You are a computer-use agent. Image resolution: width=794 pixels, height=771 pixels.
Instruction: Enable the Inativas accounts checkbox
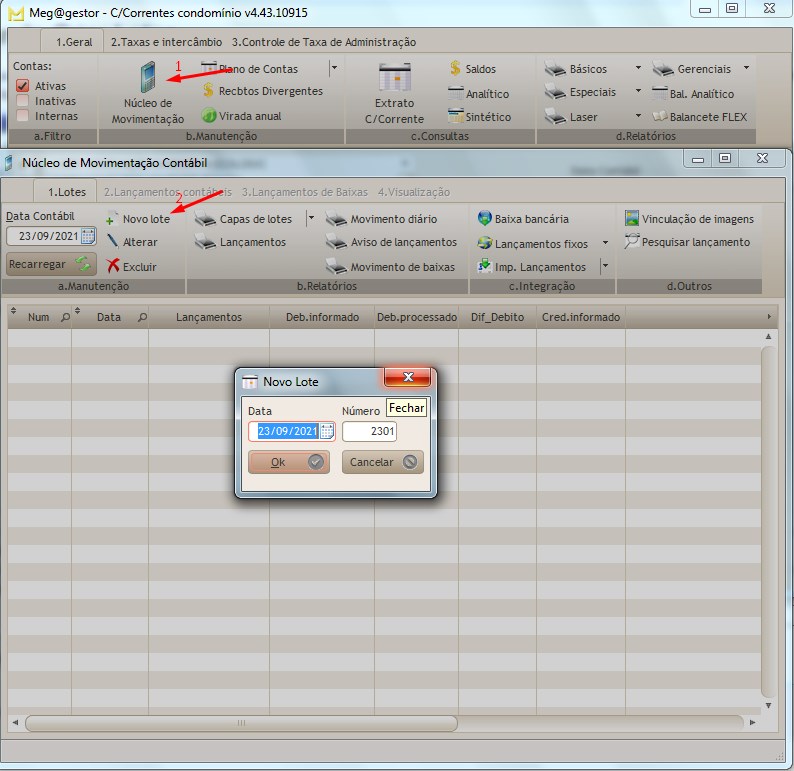(23, 101)
